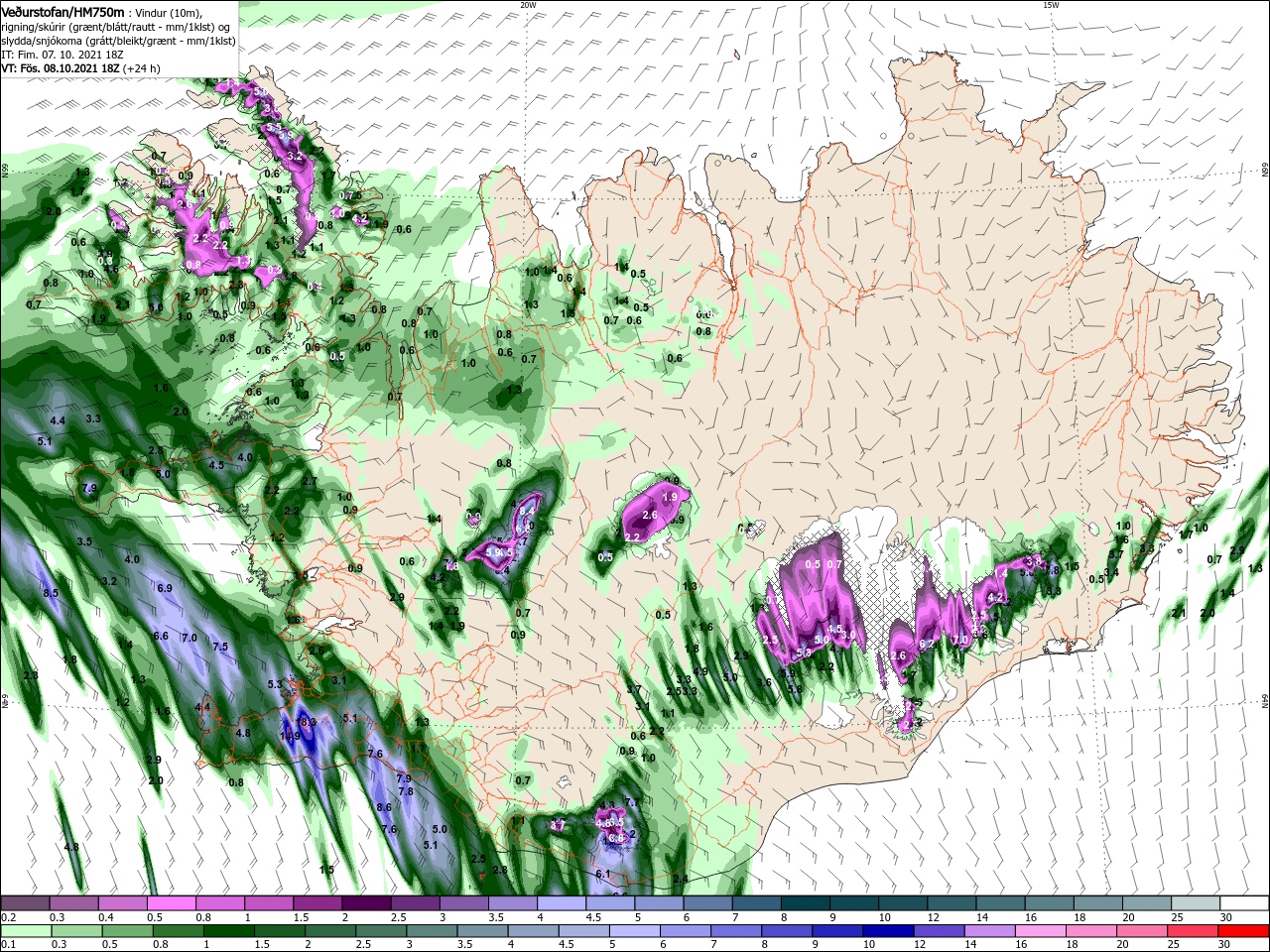Click the 18.3 precipitation value on the map
The image size is (1270, 952).
point(307,722)
